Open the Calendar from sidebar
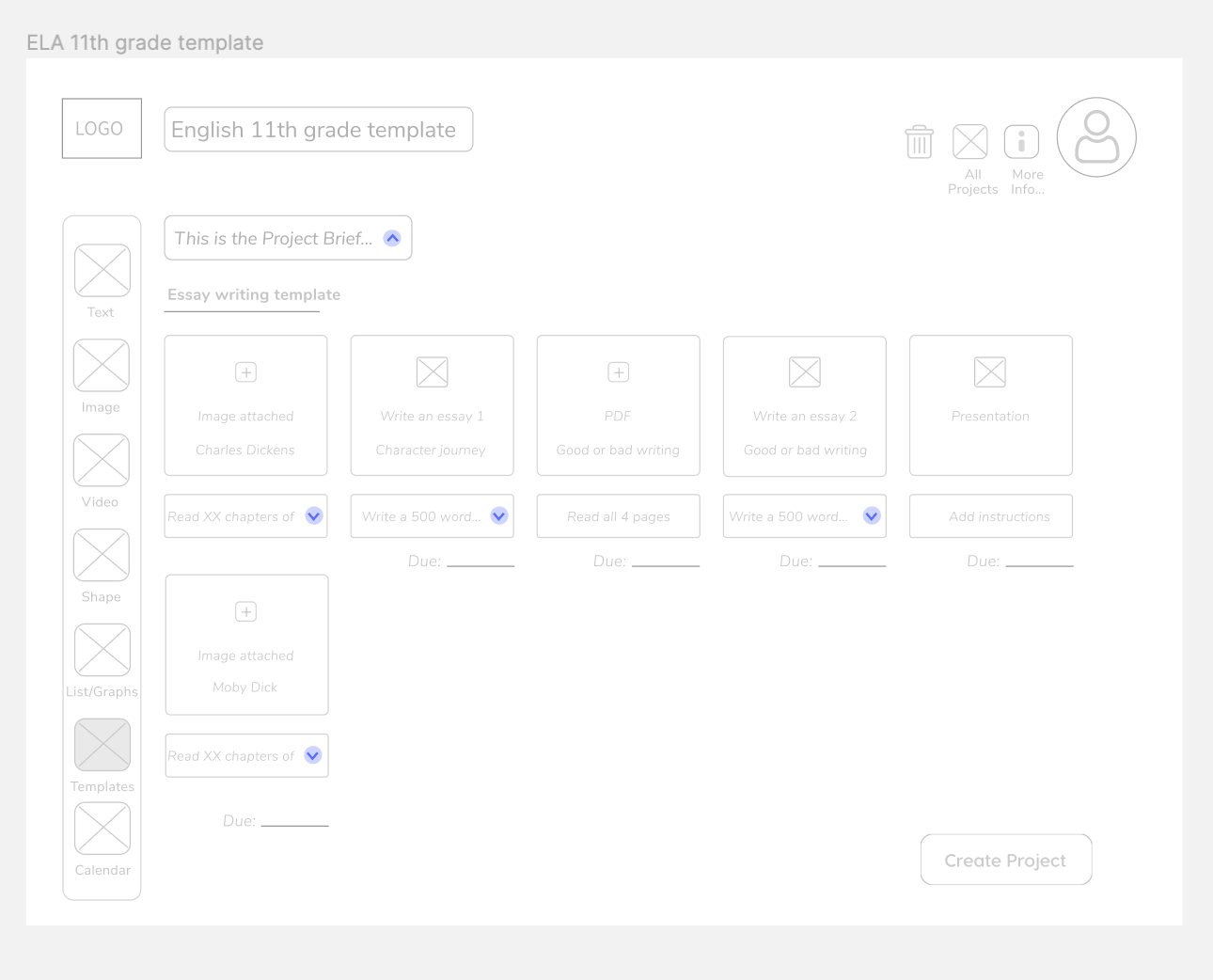The width and height of the screenshot is (1213, 980). (102, 829)
